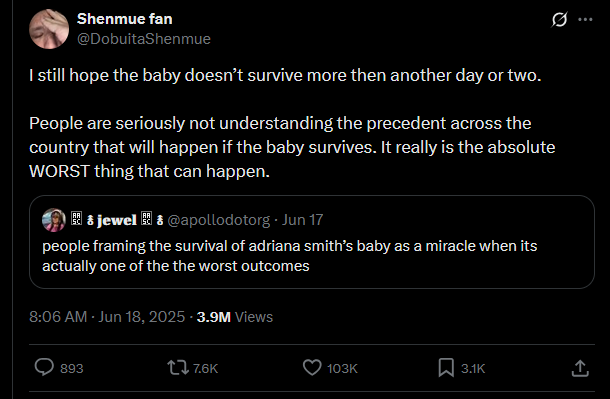Click the Jun 17 quoted post date

(x=302, y=220)
